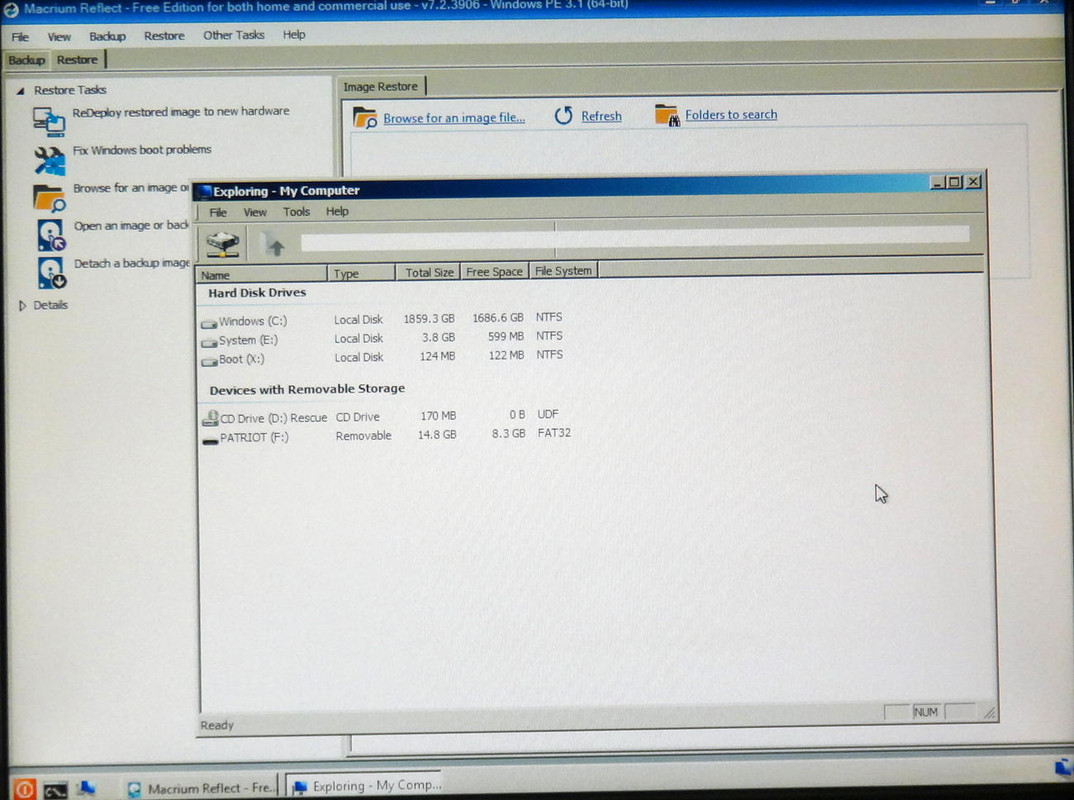Select the PATRIOT (F:) removable drive icon
This screenshot has width=1074, height=800.
[x=210, y=441]
